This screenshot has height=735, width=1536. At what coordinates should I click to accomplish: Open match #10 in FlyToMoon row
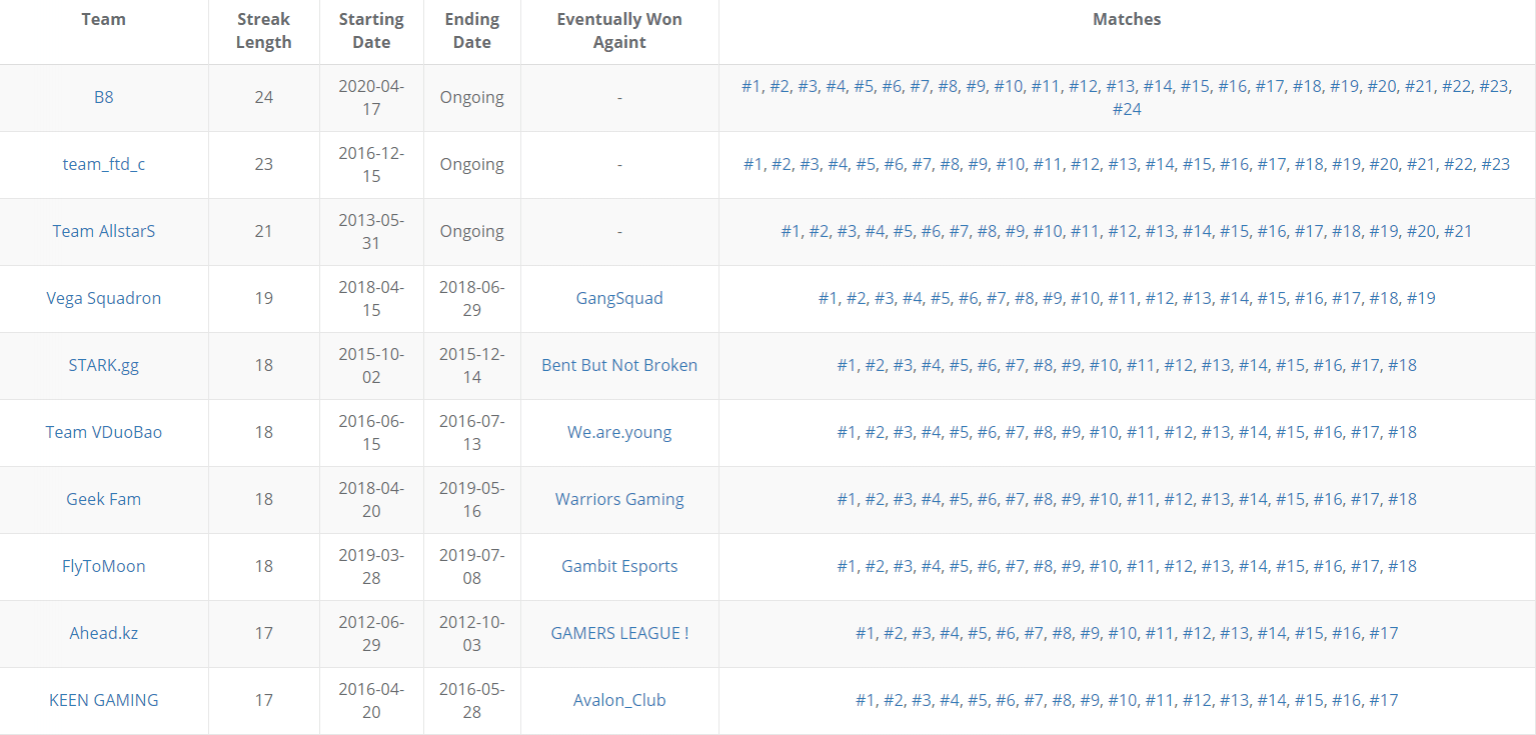1103,567
